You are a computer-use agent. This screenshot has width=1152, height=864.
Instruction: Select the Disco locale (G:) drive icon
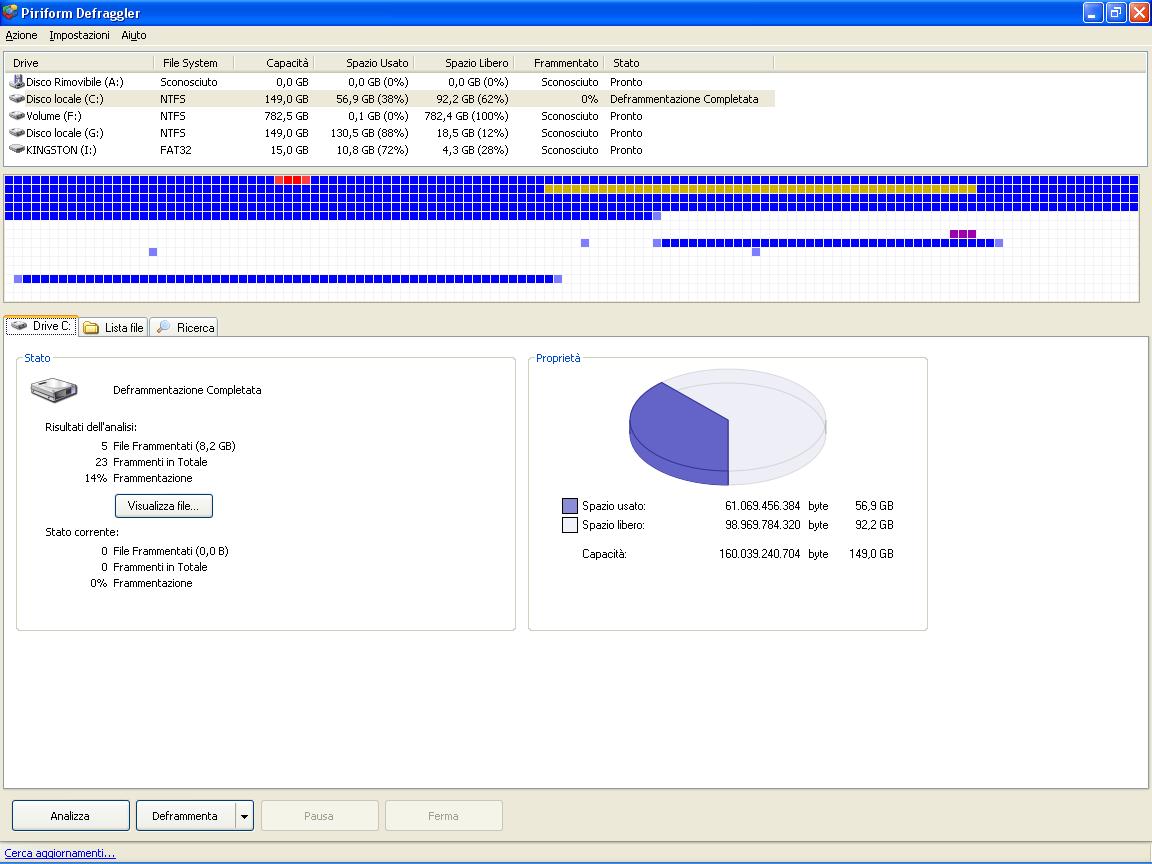tap(16, 132)
